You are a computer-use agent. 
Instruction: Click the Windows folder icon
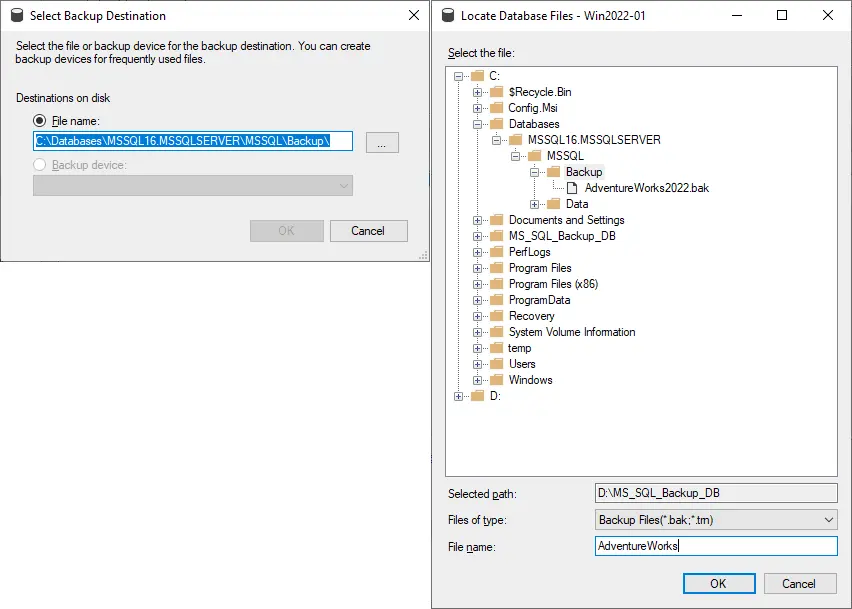click(x=497, y=380)
